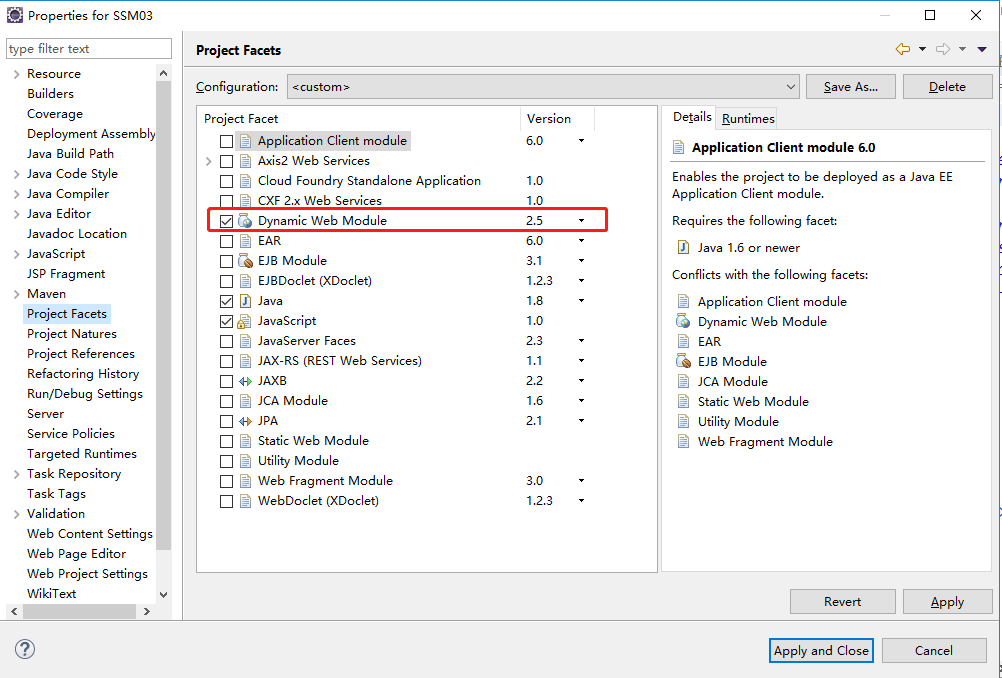This screenshot has width=1002, height=678.
Task: Open Java Build Path properties page
Action: point(70,154)
